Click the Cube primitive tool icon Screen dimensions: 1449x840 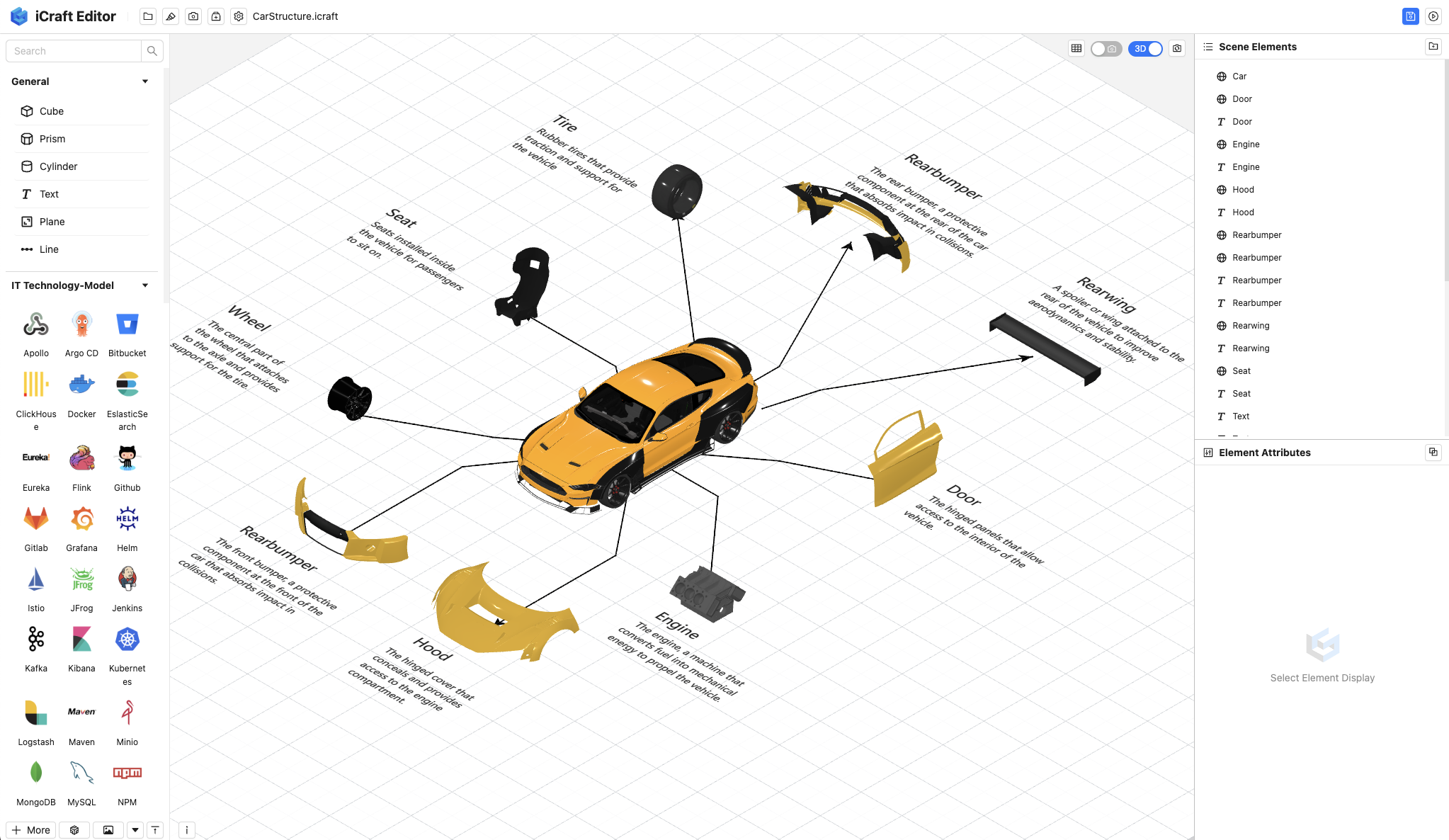(27, 111)
